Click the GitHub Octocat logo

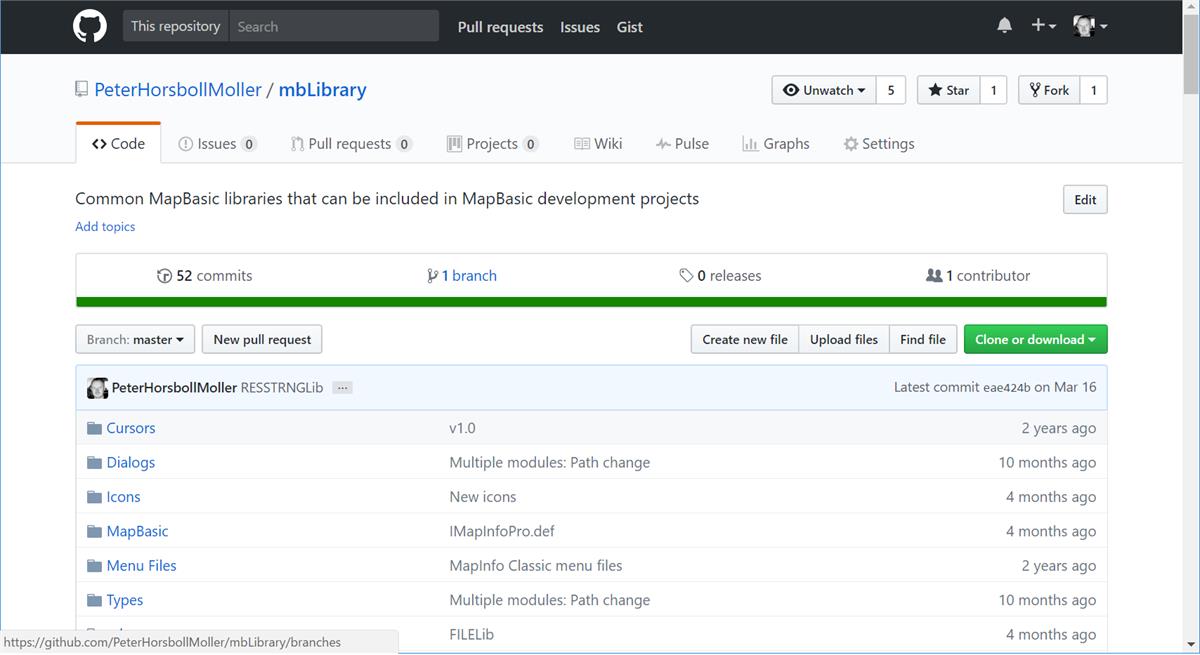pyautogui.click(x=90, y=26)
